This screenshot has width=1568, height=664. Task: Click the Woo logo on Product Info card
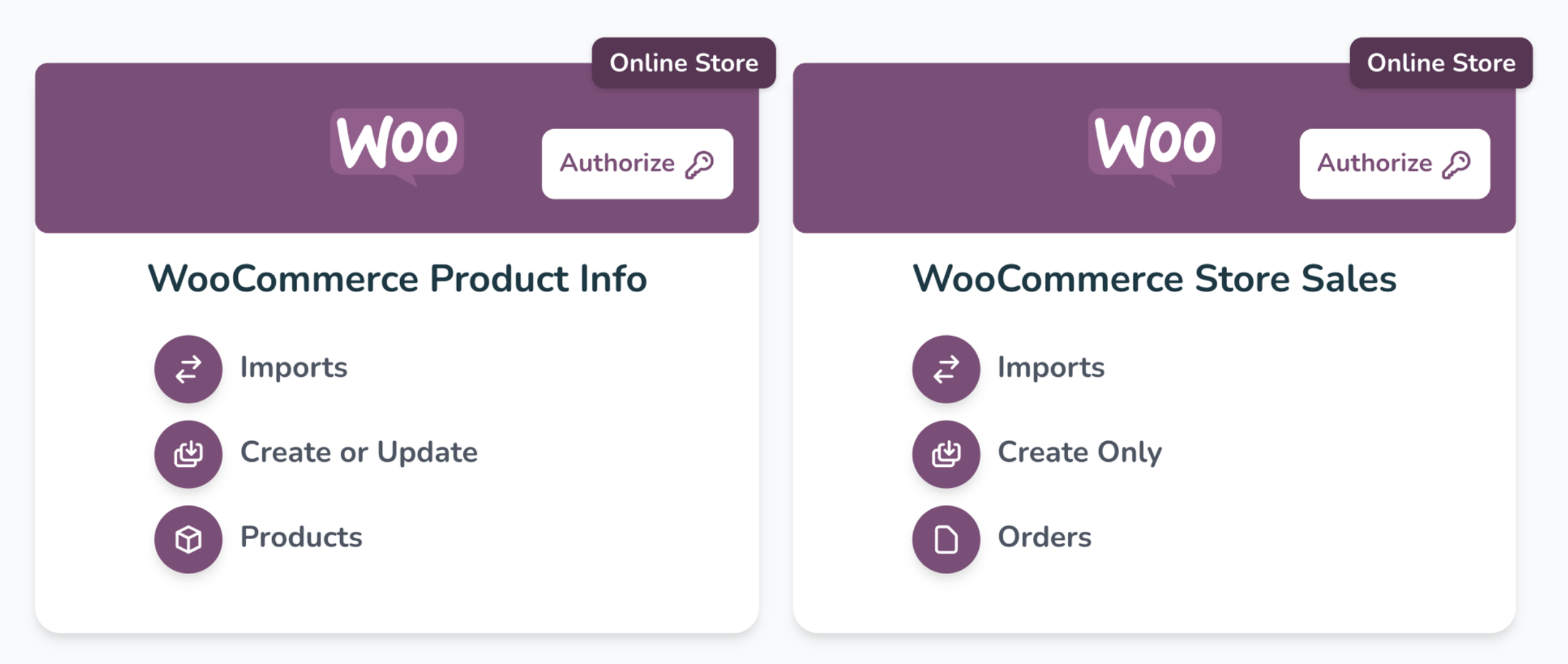point(397,147)
